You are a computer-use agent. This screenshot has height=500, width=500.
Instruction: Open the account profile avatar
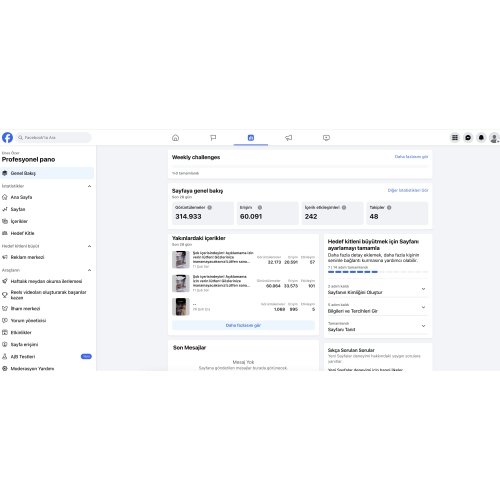coord(494,137)
